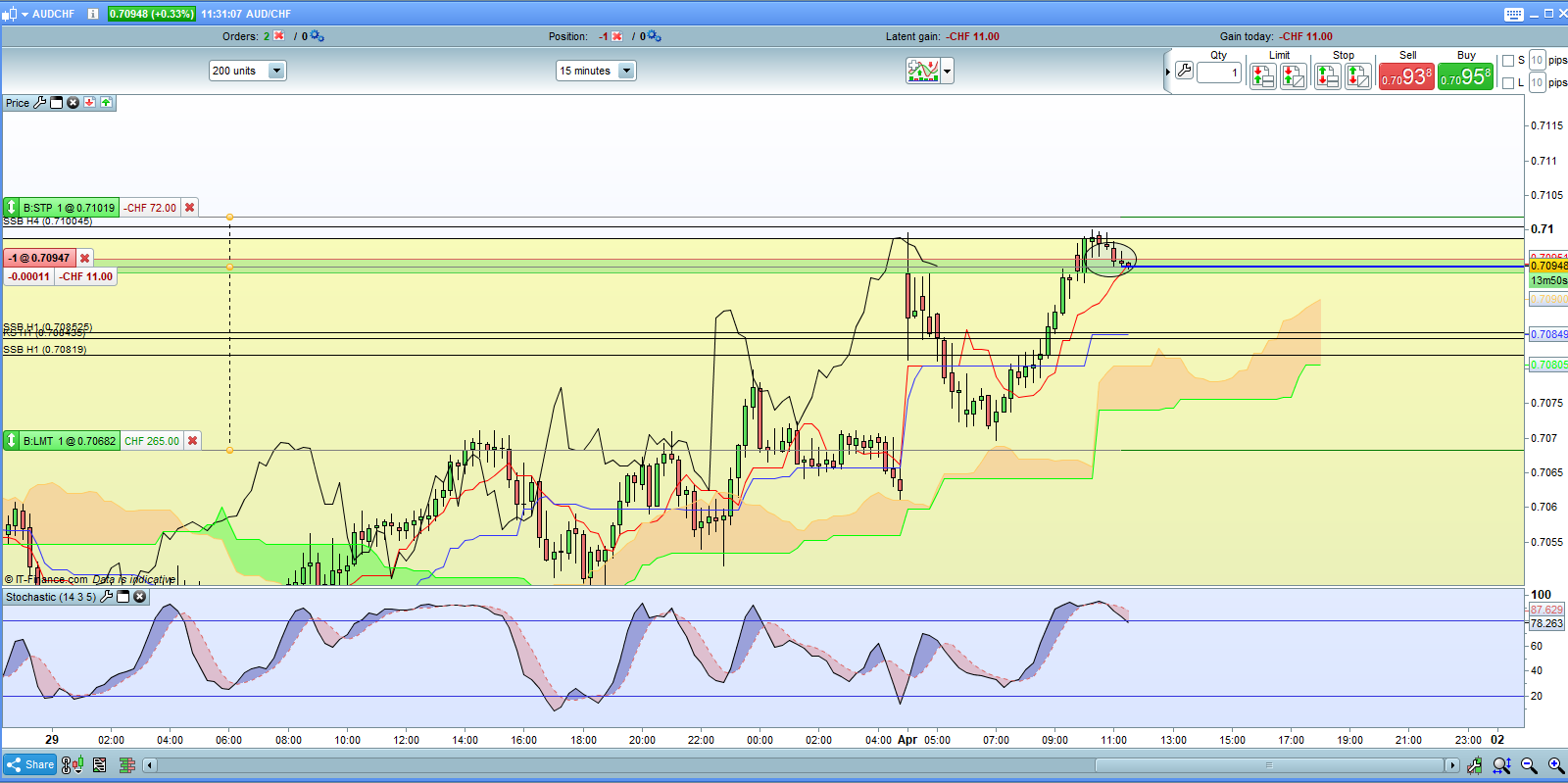Screen dimensions: 1568x783
Task: Click the Share button
Action: pos(29,764)
